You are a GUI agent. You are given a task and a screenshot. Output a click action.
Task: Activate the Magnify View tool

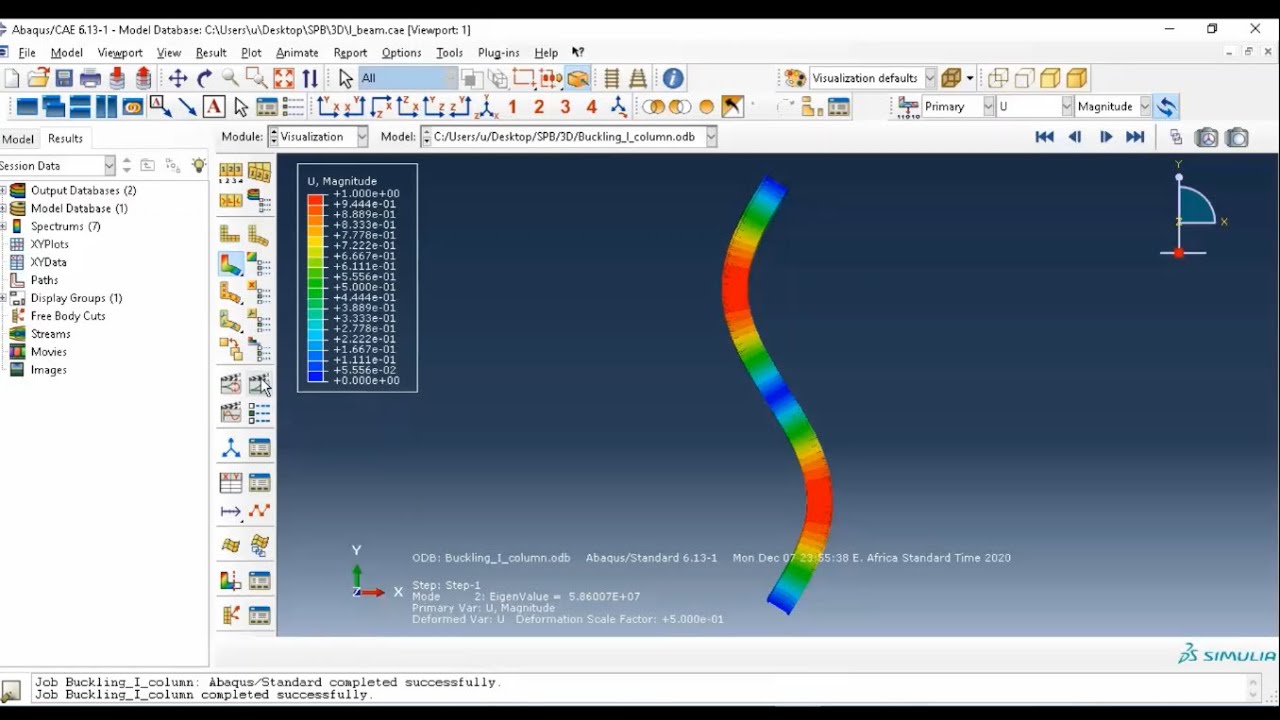[x=230, y=78]
